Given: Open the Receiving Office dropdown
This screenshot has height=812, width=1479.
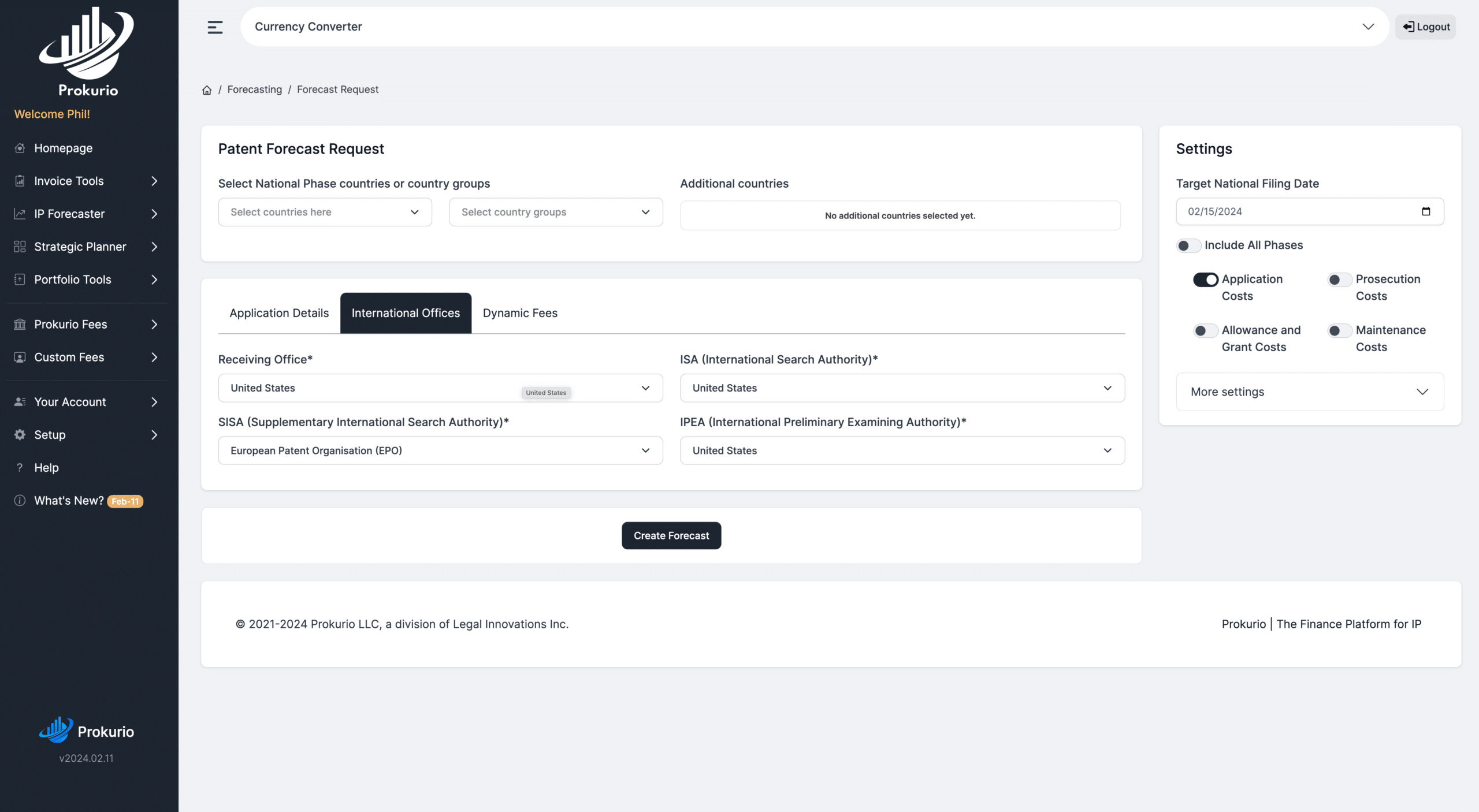Looking at the screenshot, I should coord(440,388).
